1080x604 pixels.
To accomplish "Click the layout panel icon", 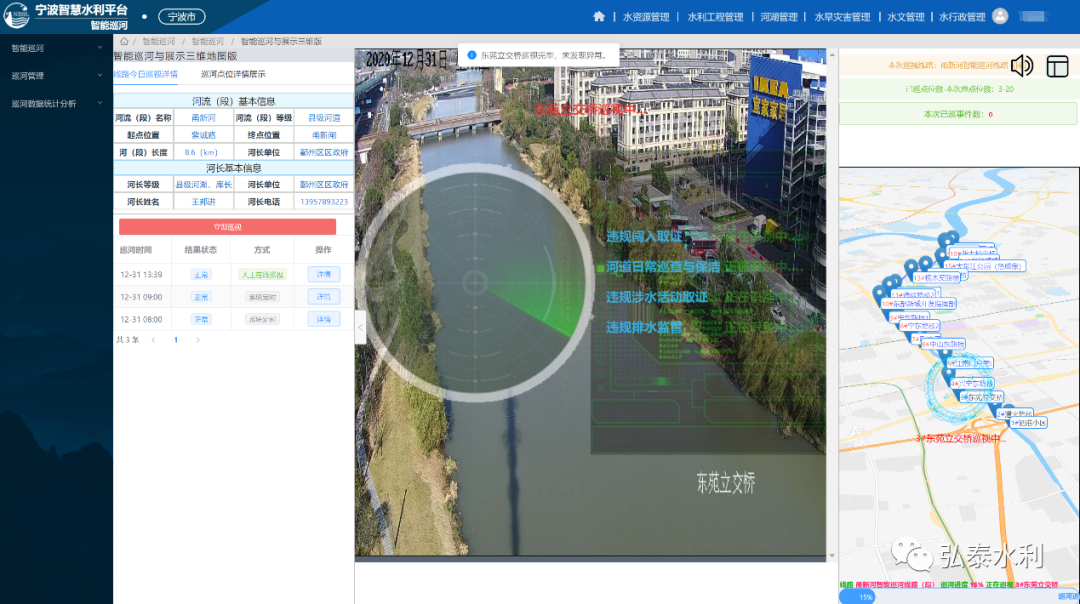I will coord(1057,66).
